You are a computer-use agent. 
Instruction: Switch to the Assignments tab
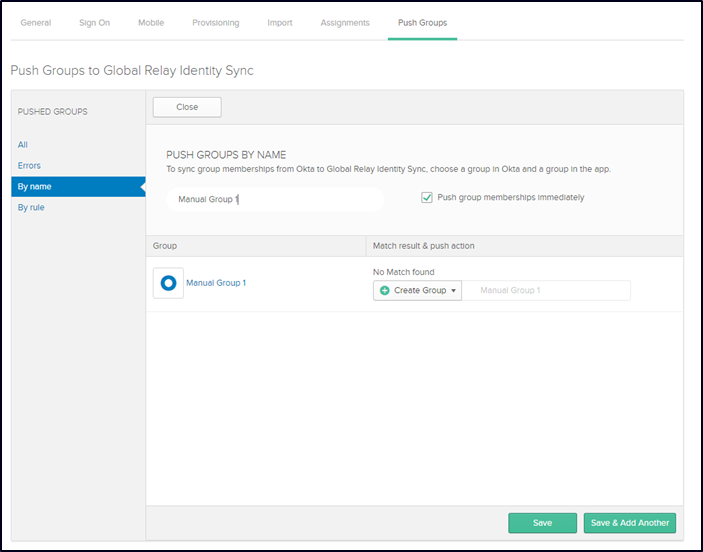[x=345, y=23]
